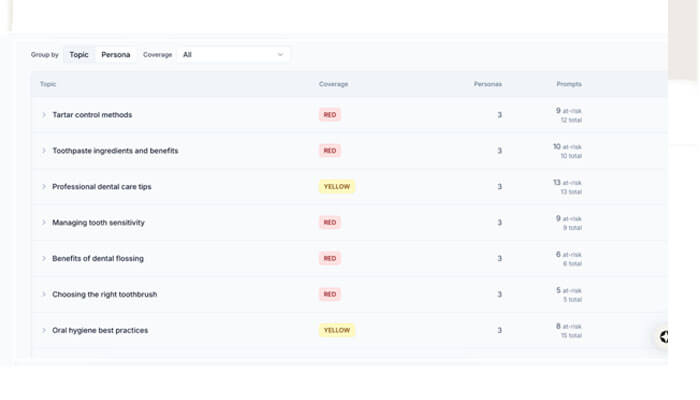The height and width of the screenshot is (400, 700).
Task: Select the Tartar control methods topic name
Action: pos(92,115)
